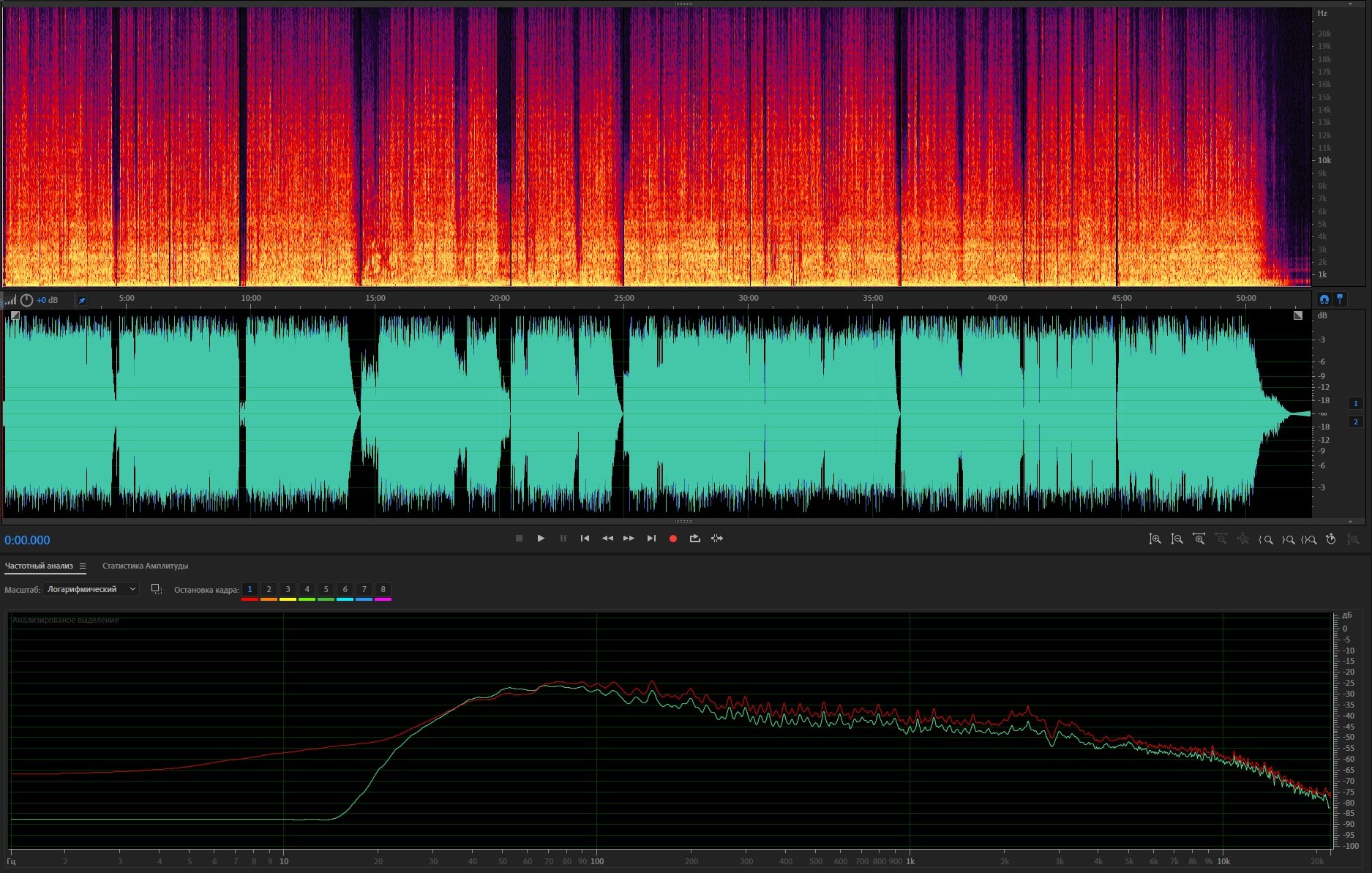
Task: Click Zoom to Selection icon
Action: pyautogui.click(x=1309, y=539)
